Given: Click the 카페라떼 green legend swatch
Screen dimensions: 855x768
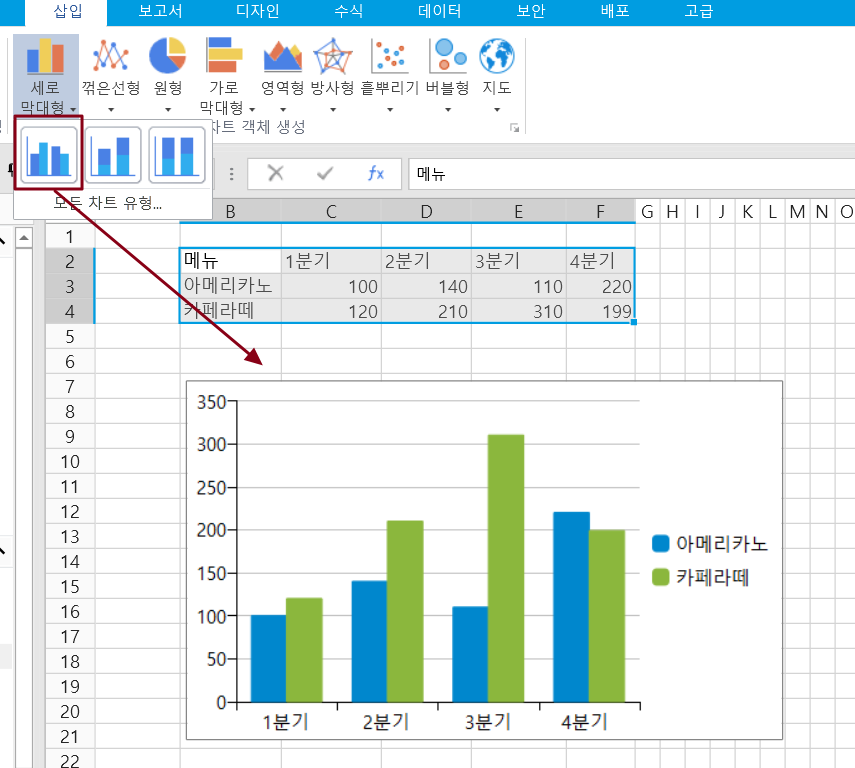Looking at the screenshot, I should [x=660, y=577].
